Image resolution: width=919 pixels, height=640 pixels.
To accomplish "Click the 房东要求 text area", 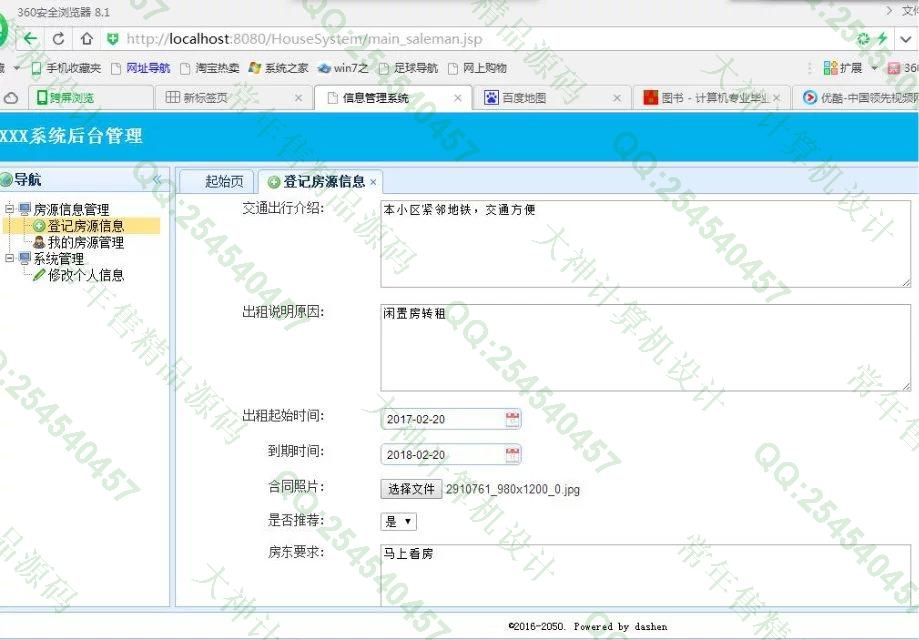I will click(x=645, y=575).
